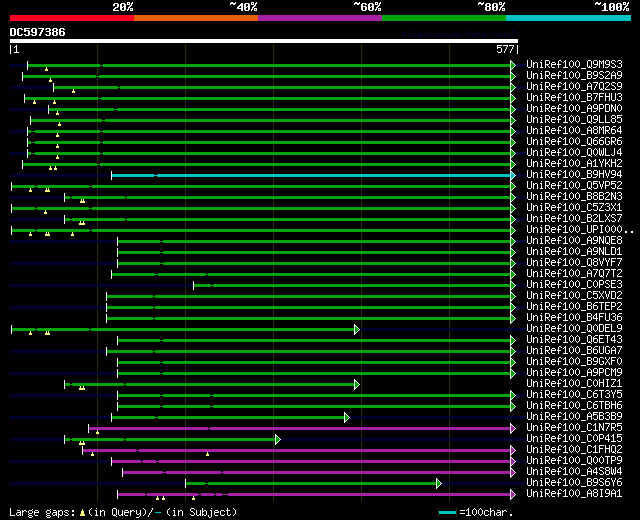Click the purple ~60% identity legend segment
This screenshot has width=640, height=520.
(320, 18)
